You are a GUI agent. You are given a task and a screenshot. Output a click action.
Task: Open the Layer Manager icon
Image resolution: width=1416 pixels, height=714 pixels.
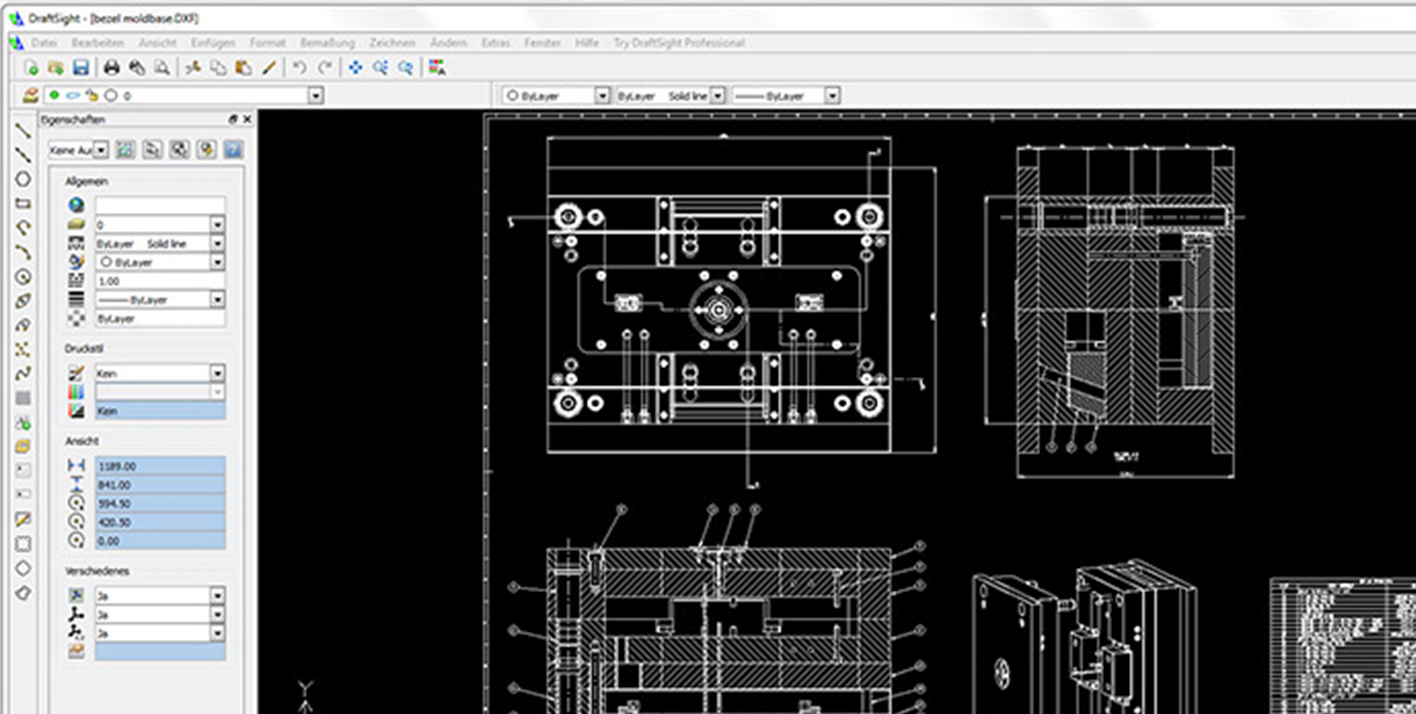(30, 96)
